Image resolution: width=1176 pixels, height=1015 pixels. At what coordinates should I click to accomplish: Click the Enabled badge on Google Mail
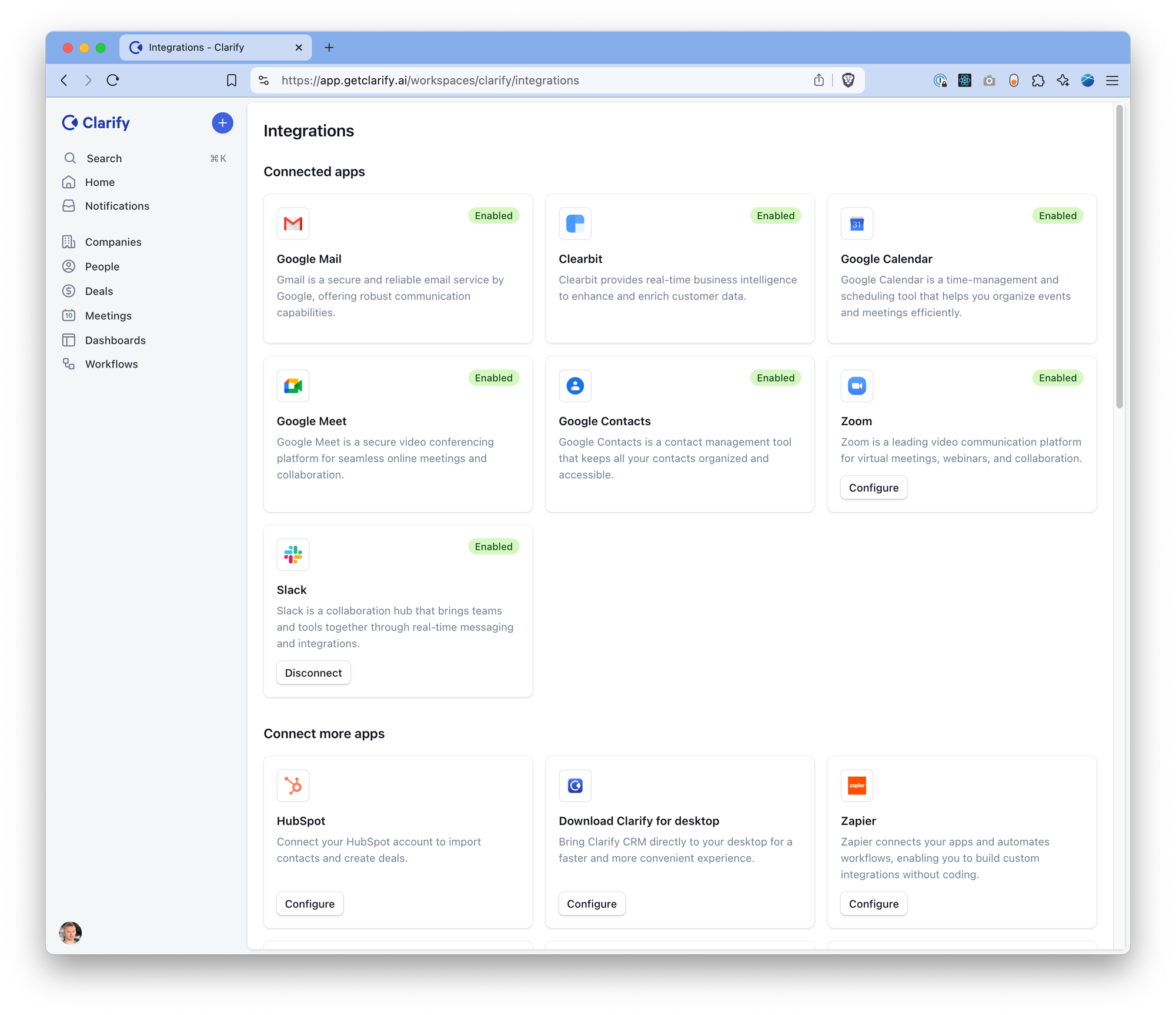pyautogui.click(x=493, y=216)
